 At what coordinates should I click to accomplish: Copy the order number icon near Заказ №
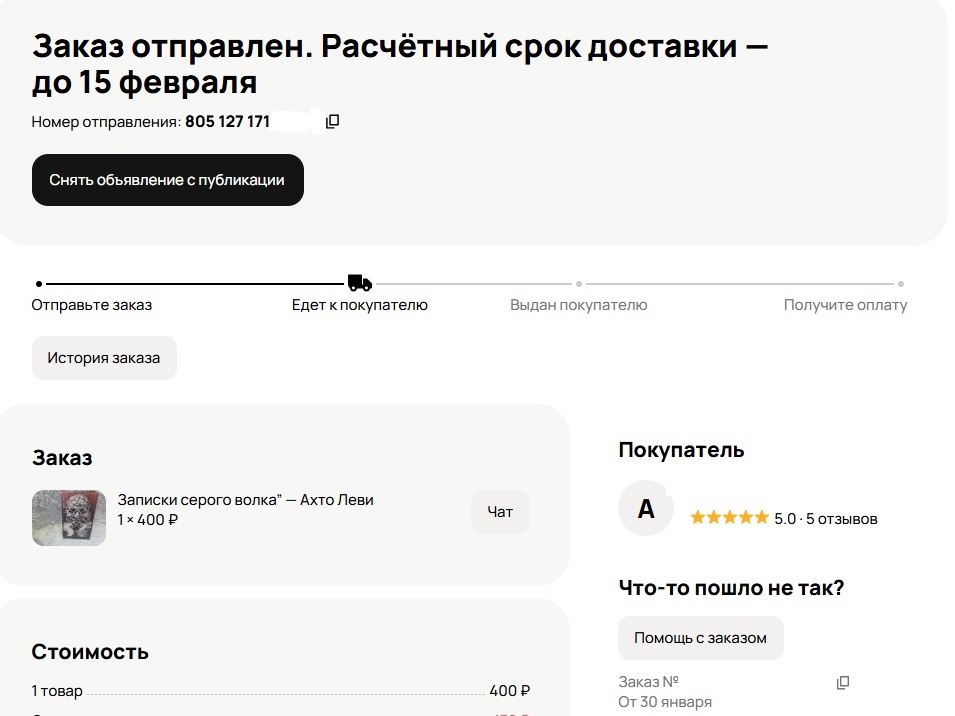[x=843, y=683]
